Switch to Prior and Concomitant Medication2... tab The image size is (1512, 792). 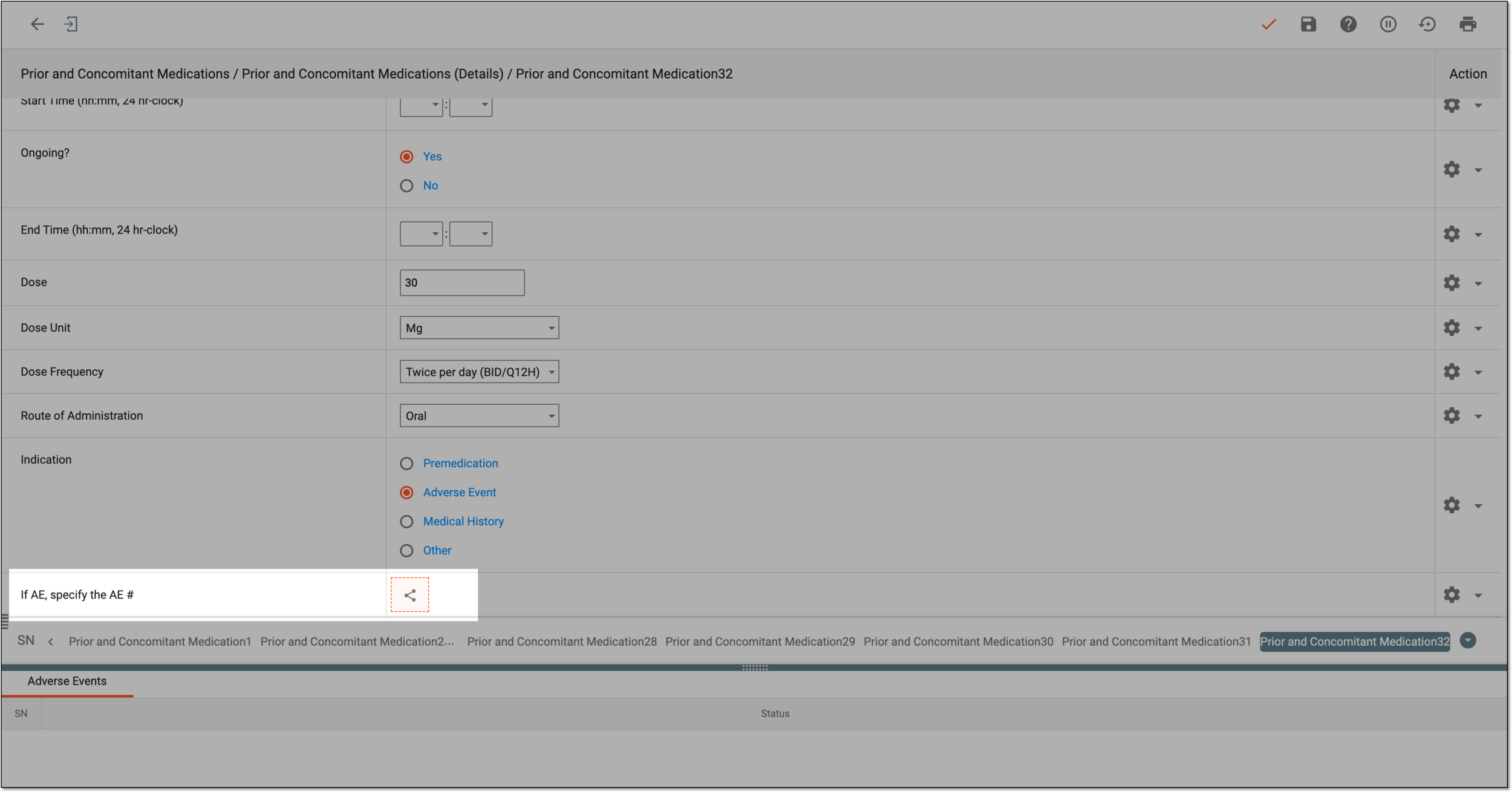[x=357, y=641]
